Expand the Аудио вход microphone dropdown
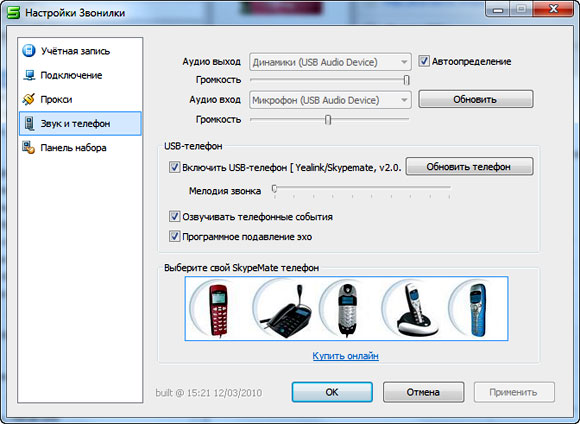580x424 pixels. pyautogui.click(x=330, y=100)
